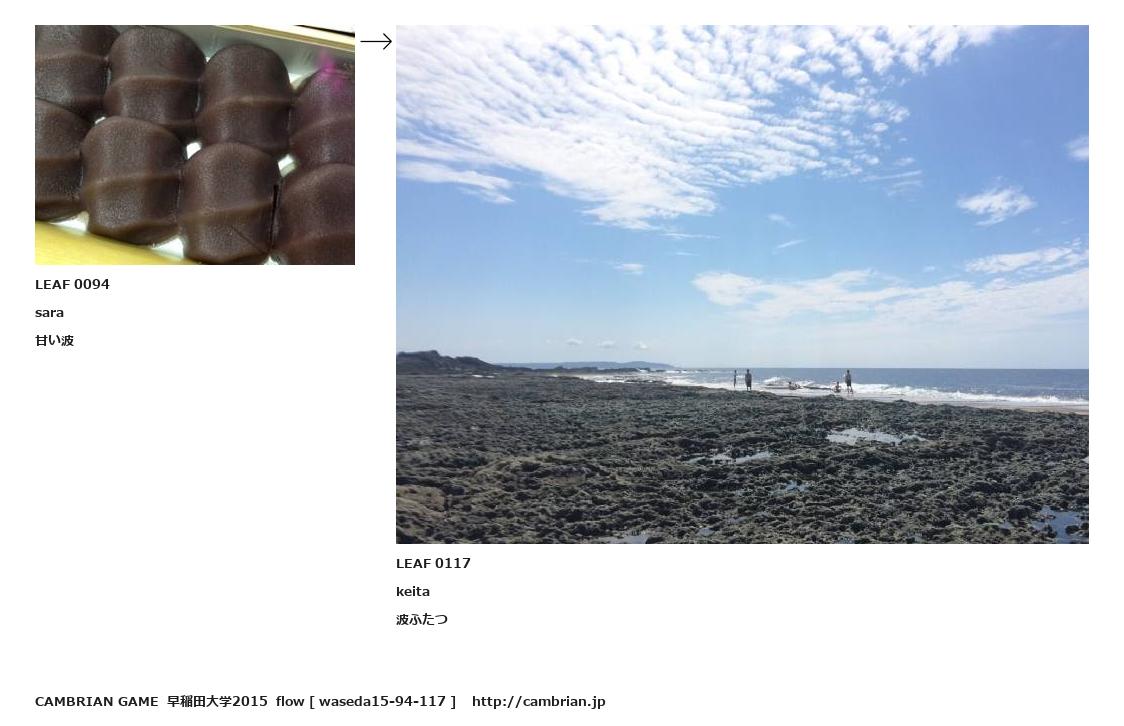Viewport: 1124px width, 726px height.
Task: Open the large beach and sky photo
Action: pyautogui.click(x=742, y=285)
